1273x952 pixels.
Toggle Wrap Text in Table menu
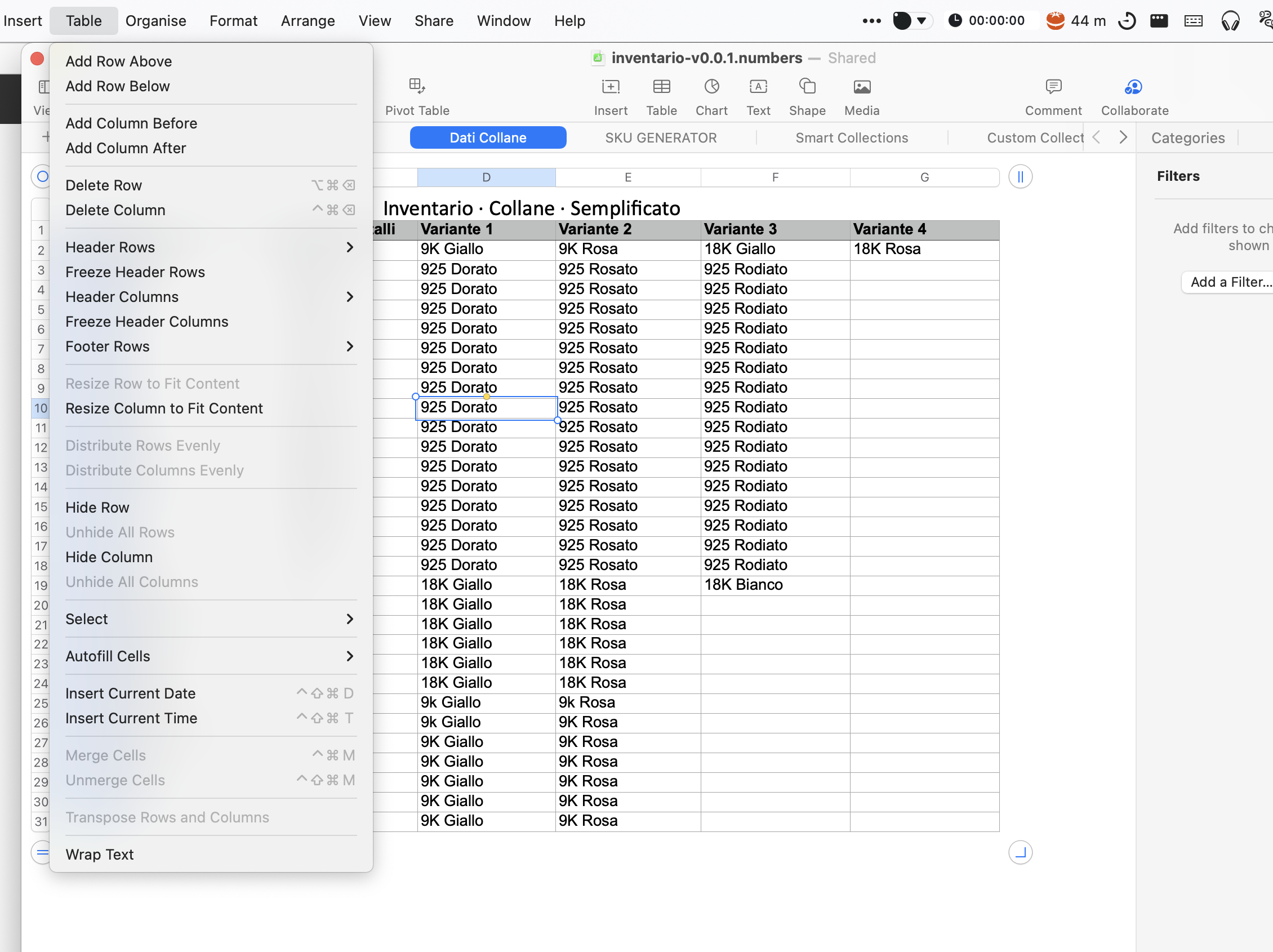coord(100,855)
